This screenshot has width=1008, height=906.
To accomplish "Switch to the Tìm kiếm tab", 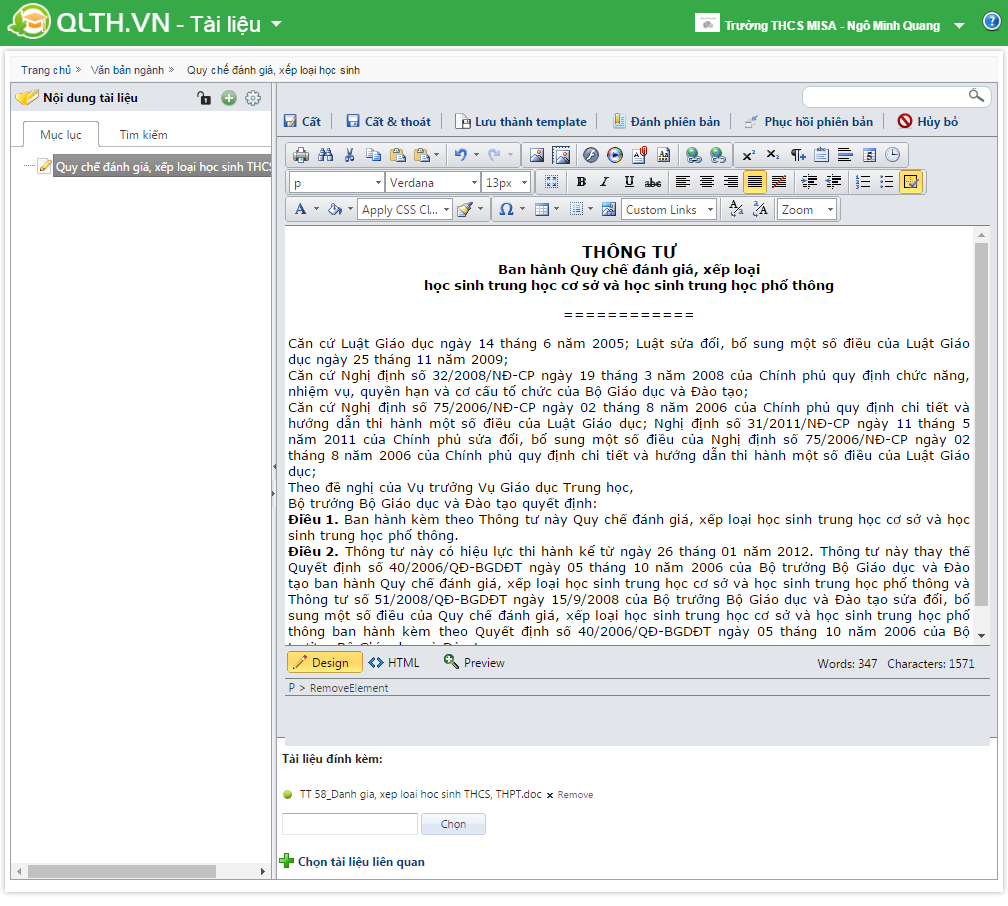I will pos(143,134).
